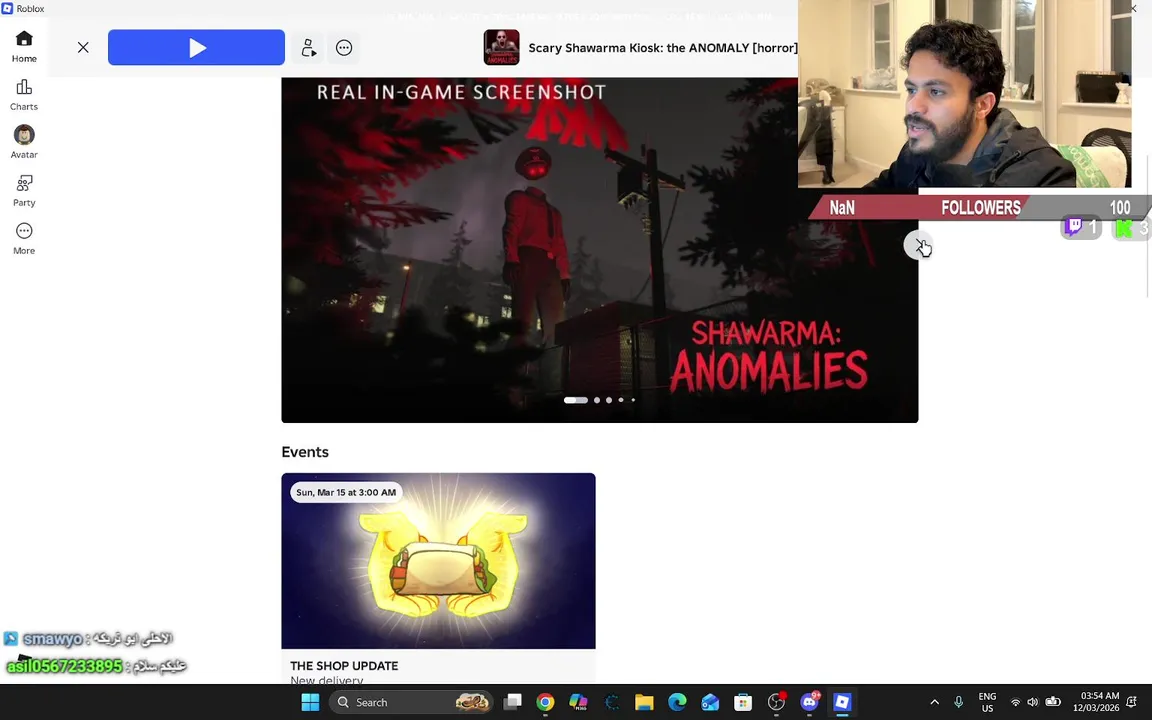Click the taskbar Search box

[x=412, y=702]
